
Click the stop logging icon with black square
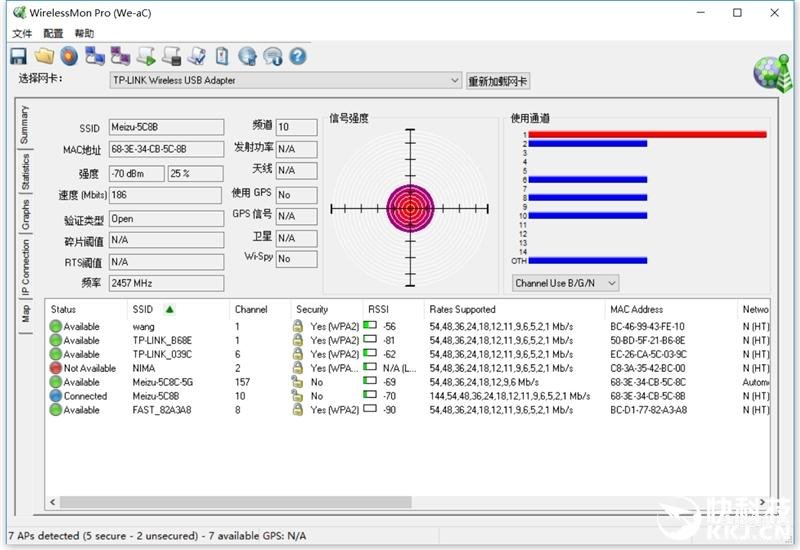pos(171,56)
